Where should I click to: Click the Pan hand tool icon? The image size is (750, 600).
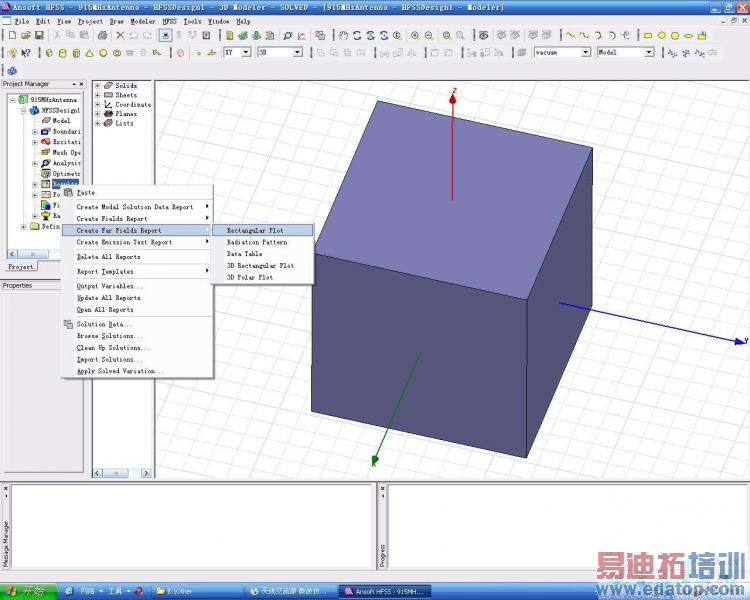tap(343, 35)
